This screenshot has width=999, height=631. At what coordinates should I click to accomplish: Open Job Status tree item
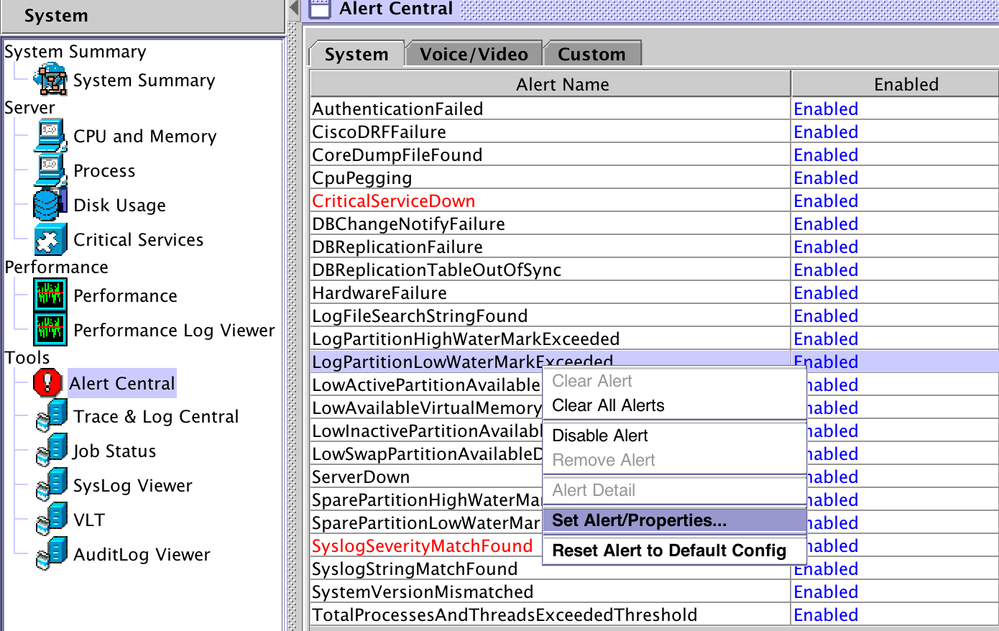coord(114,451)
